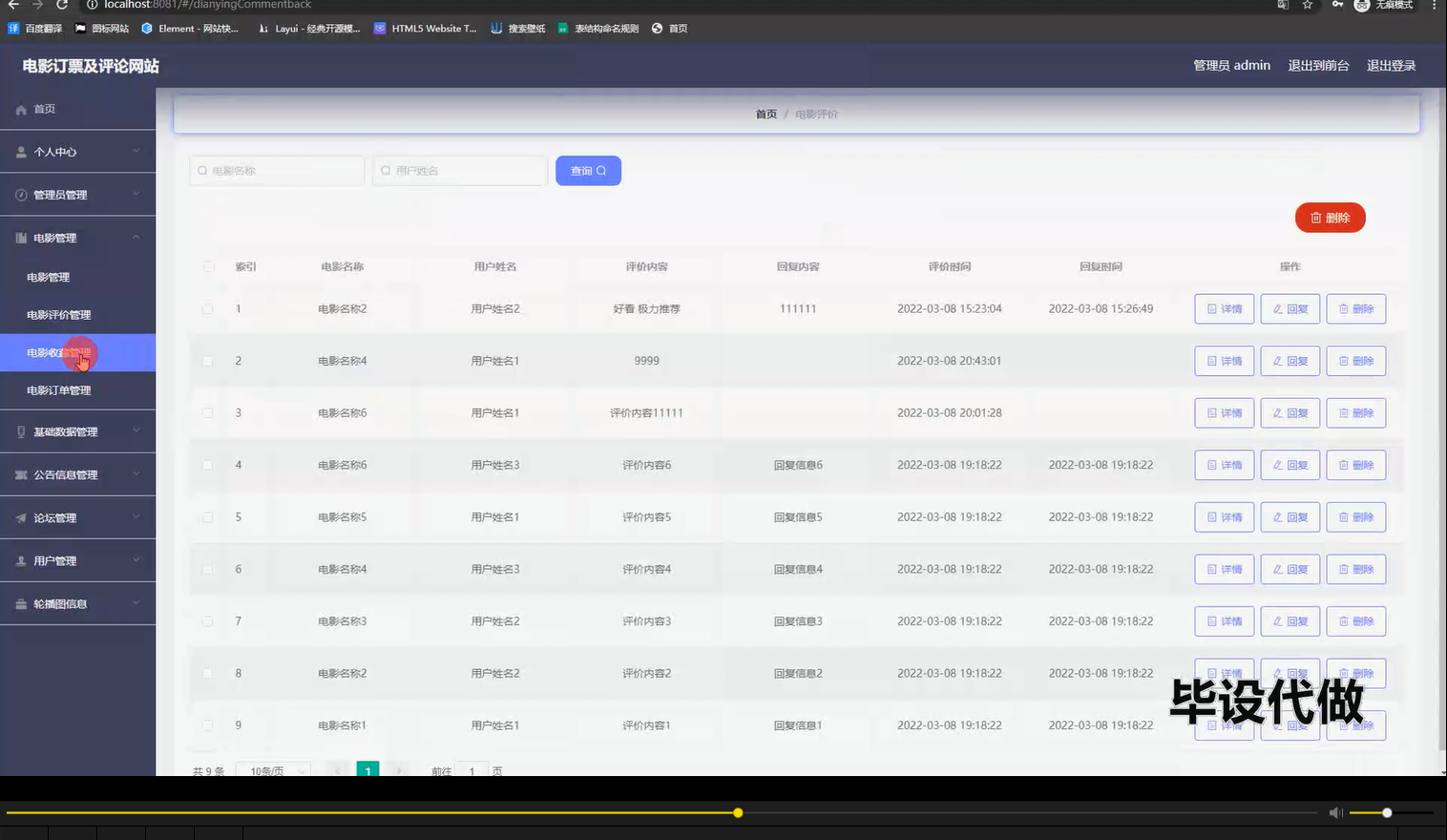Check the box for row 4 评价内容6
Screen dimensions: 1447x840
pos(207,465)
